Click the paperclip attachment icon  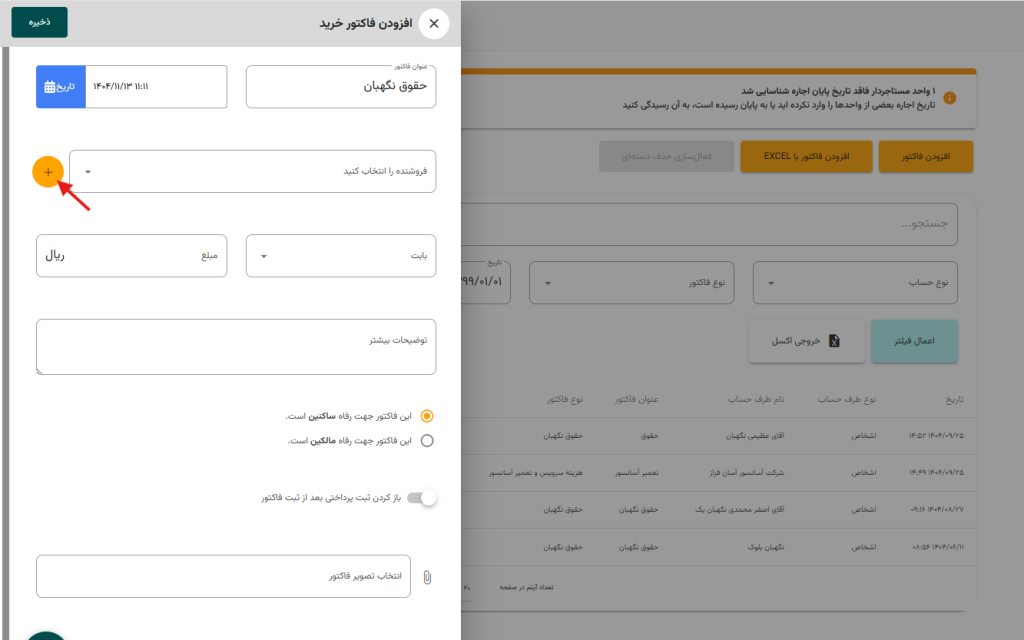427,577
